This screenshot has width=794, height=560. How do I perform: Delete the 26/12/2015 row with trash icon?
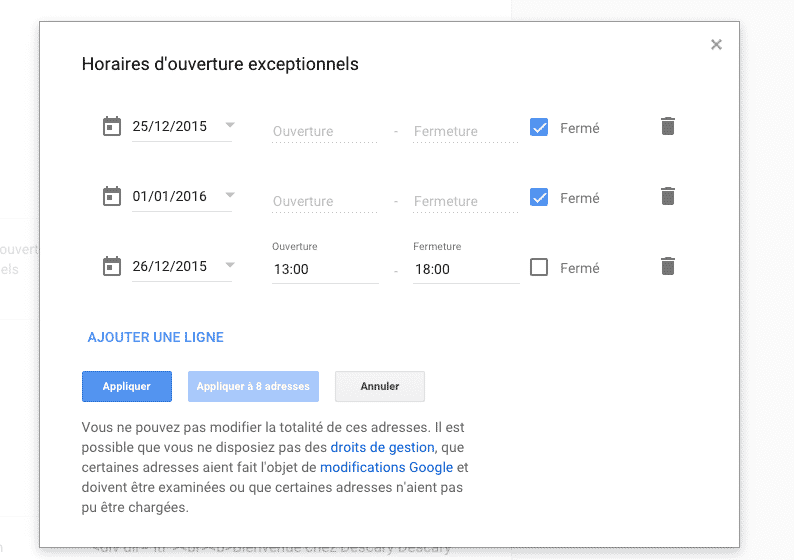668,266
